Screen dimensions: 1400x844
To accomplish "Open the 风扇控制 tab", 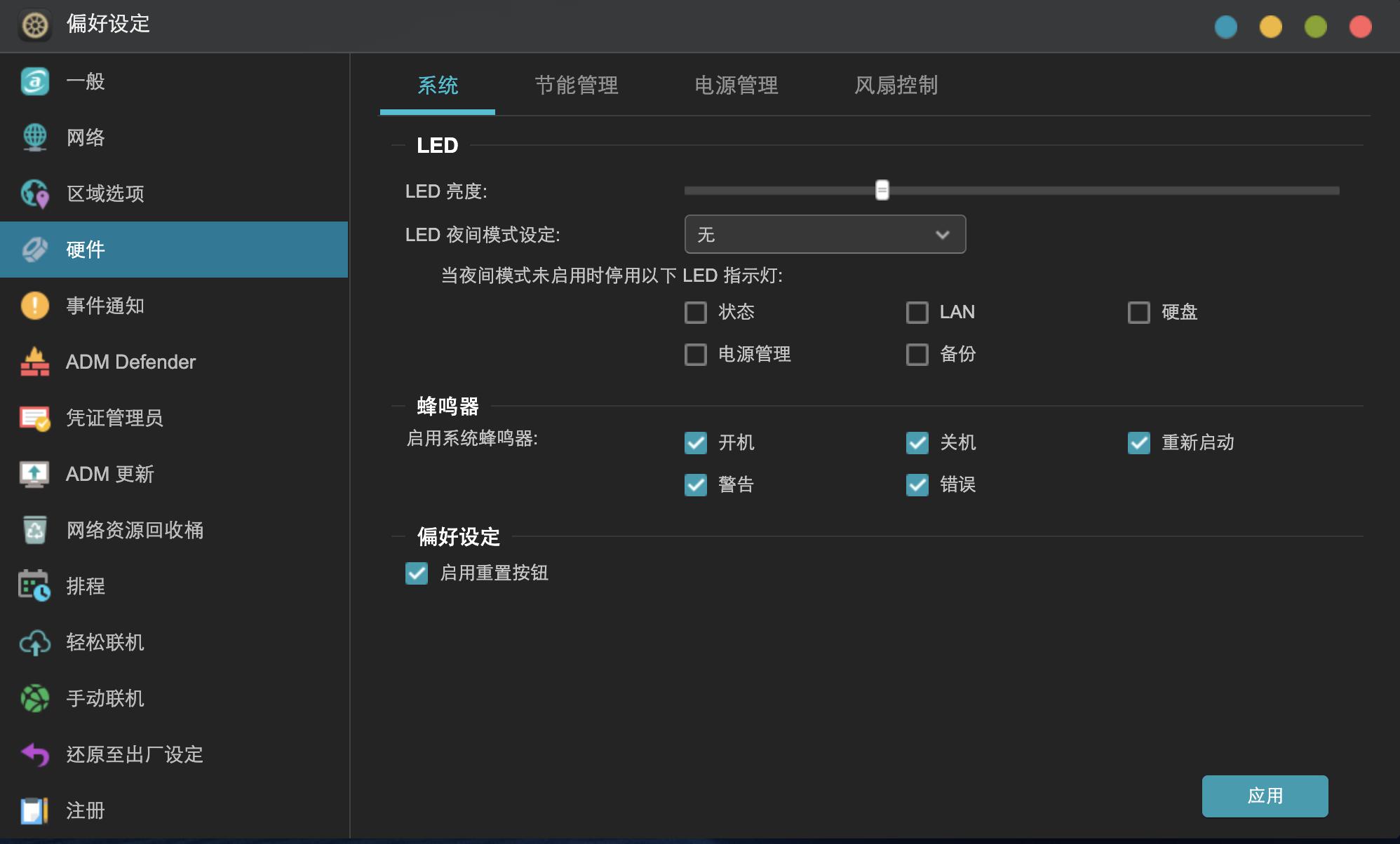I will pyautogui.click(x=896, y=86).
